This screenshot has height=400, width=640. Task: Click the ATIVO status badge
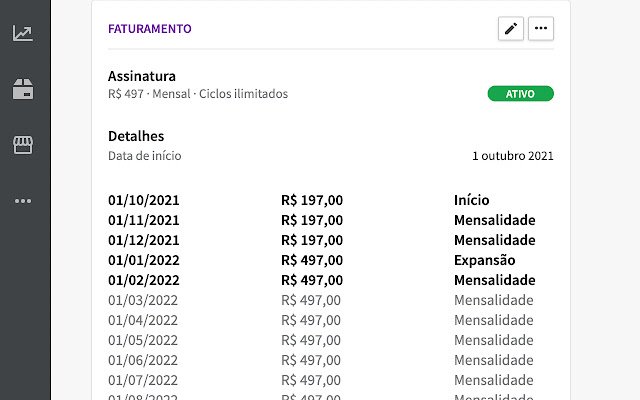(520, 93)
